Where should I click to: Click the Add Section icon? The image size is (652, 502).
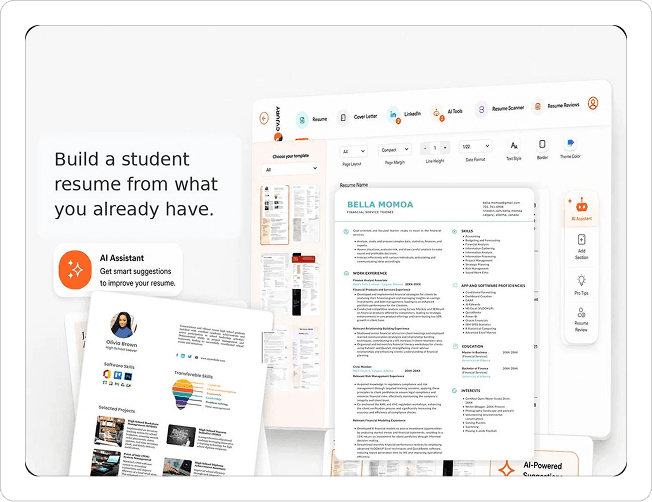[582, 240]
